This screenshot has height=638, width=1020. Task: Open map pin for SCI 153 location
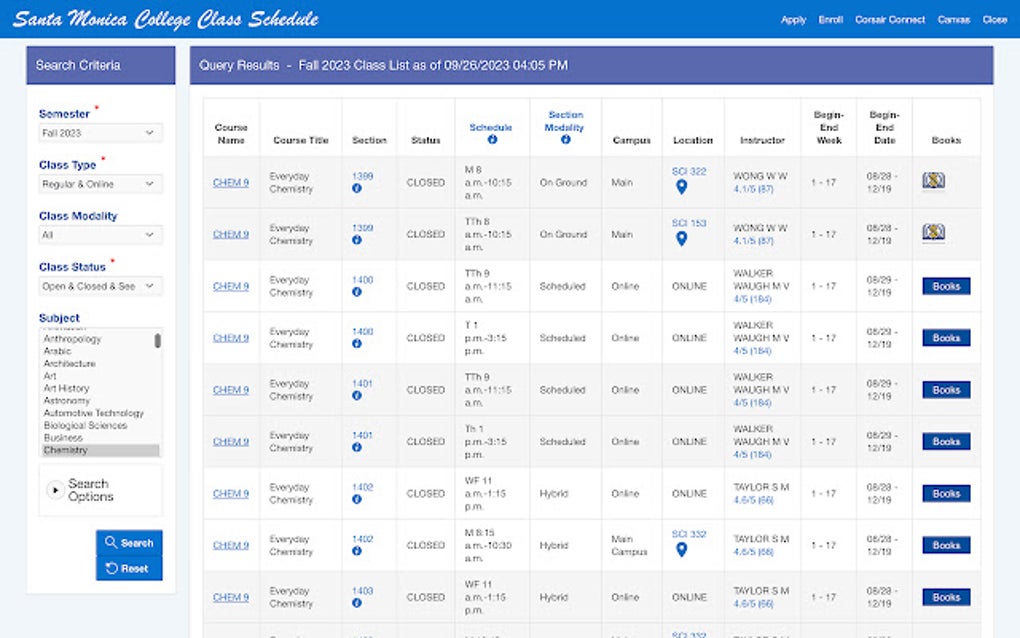pos(681,239)
